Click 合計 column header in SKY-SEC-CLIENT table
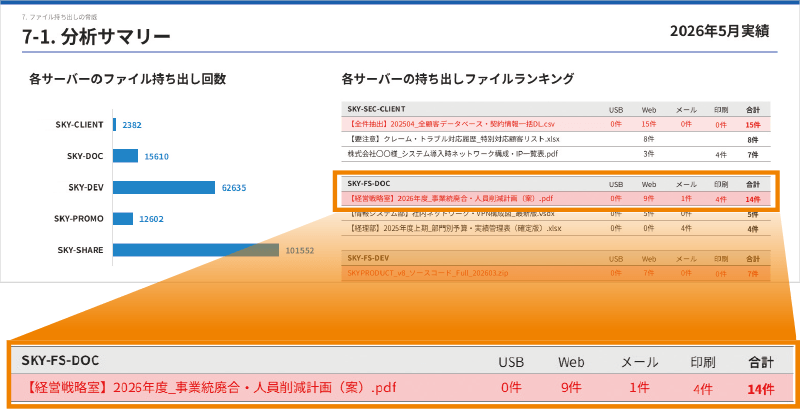The image size is (800, 410). coord(753,110)
